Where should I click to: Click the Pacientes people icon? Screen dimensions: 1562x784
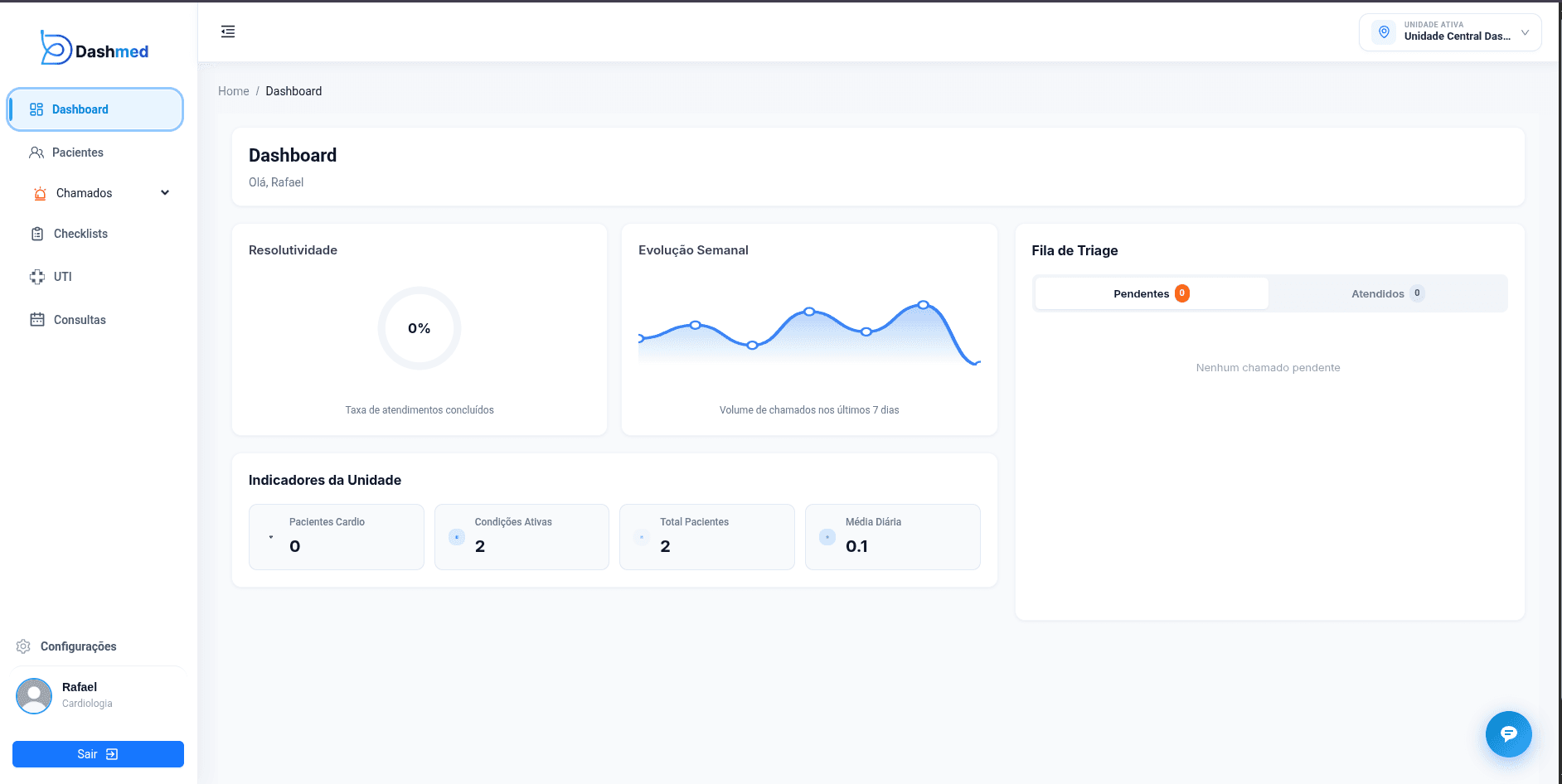tap(36, 152)
